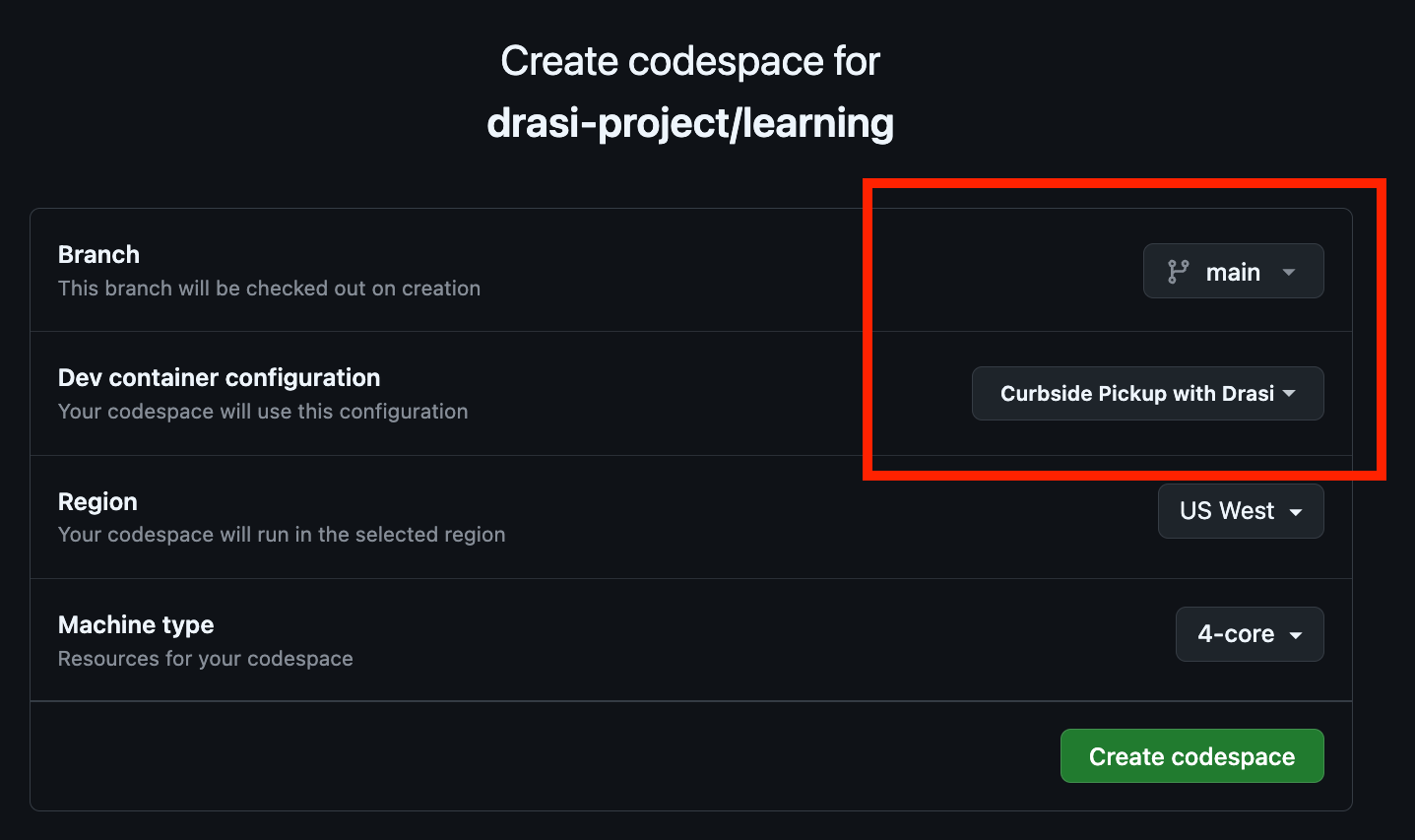Click the Create codespace button
Viewport: 1415px width, 840px height.
click(1191, 755)
